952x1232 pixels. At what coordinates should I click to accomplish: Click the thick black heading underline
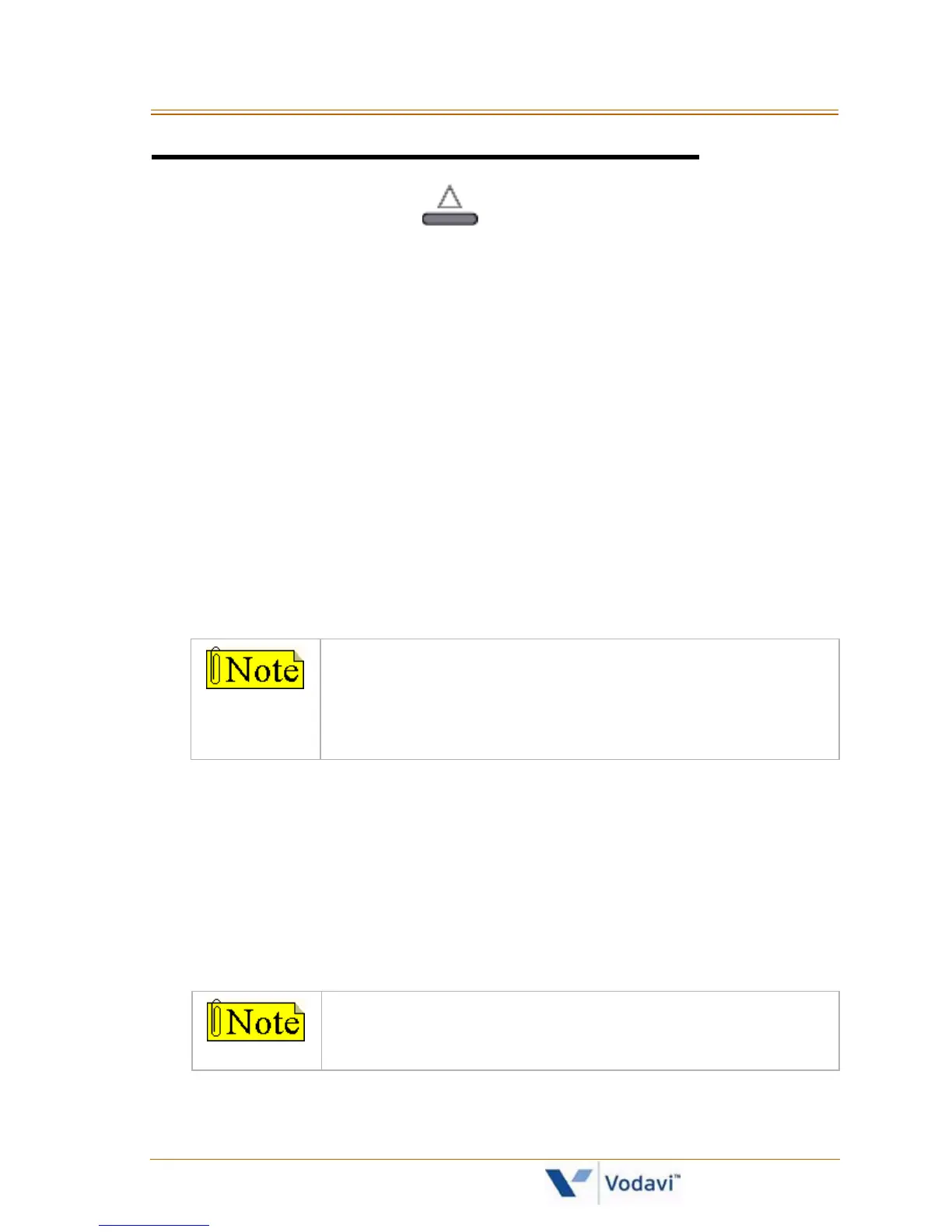pyautogui.click(x=425, y=157)
